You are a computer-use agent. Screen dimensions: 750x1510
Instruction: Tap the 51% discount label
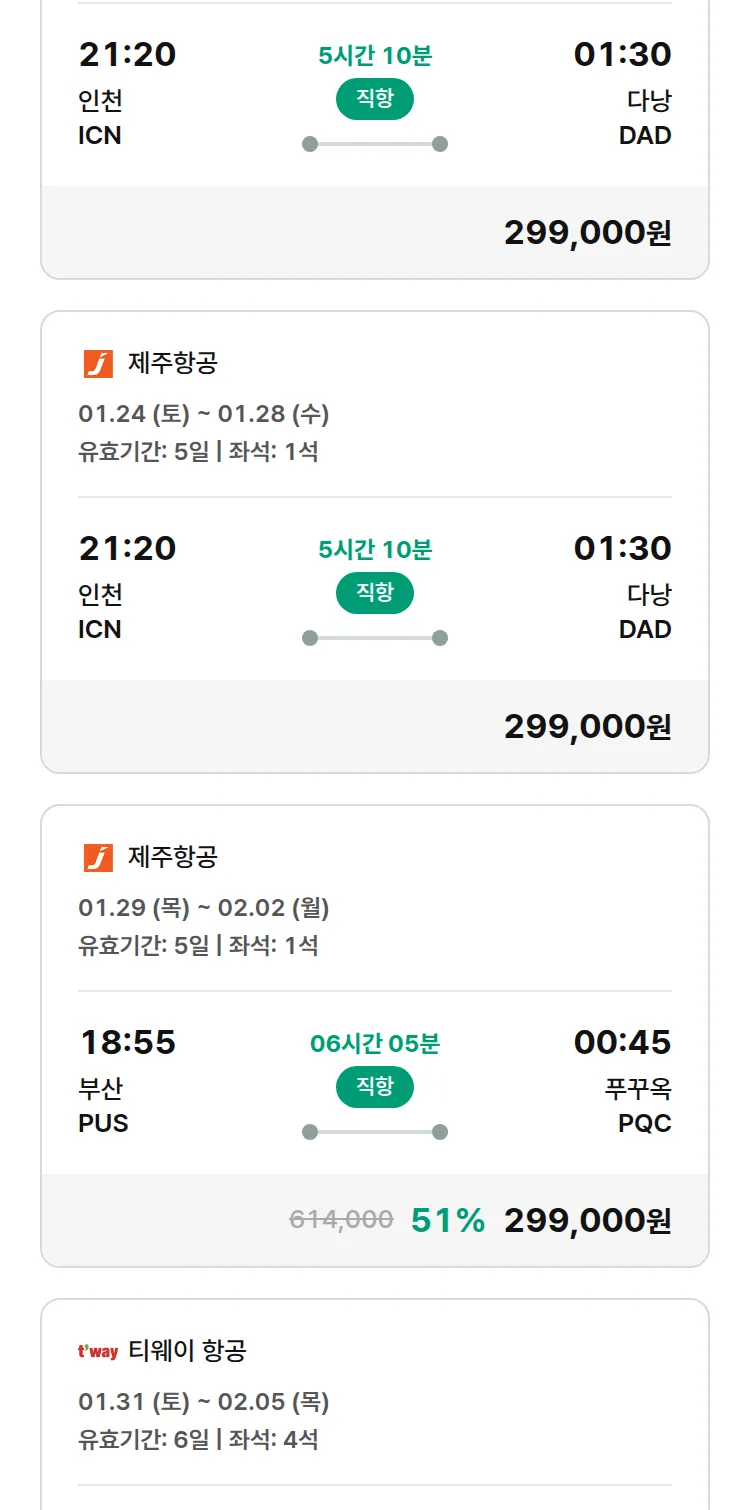click(448, 1221)
